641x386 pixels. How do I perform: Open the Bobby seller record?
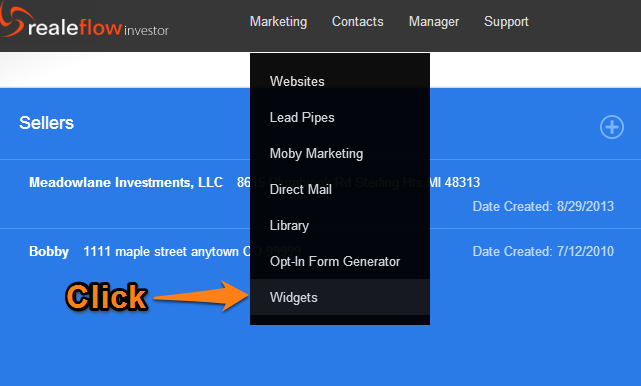click(49, 251)
